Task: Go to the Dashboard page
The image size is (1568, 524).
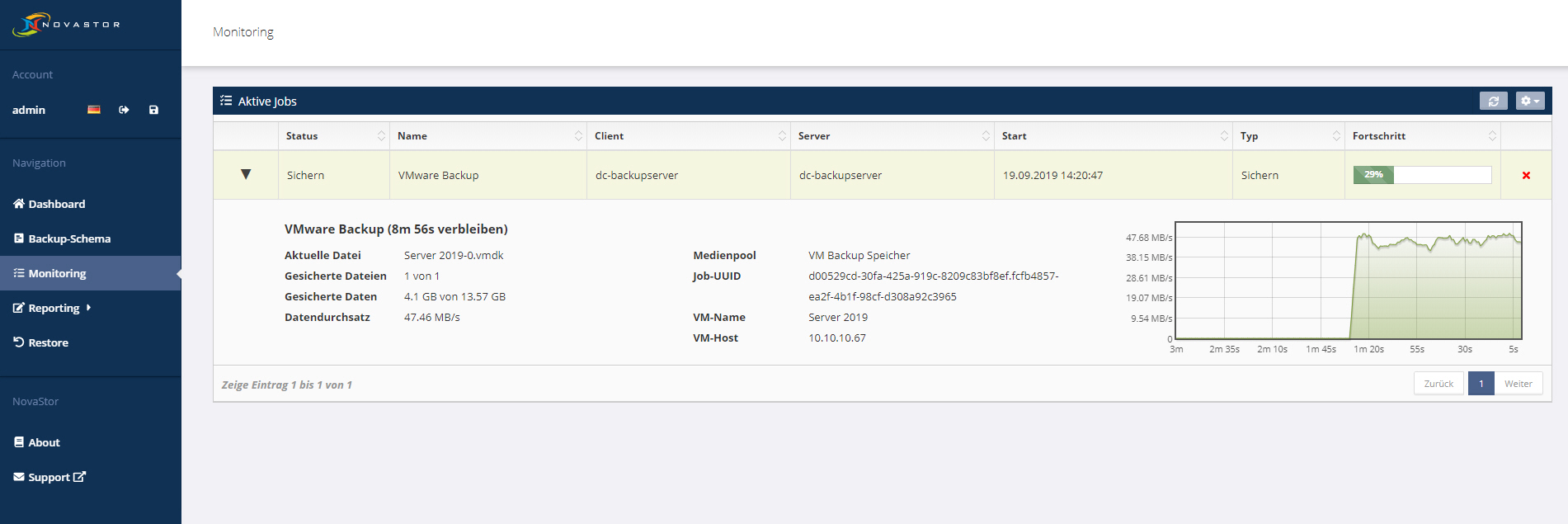Action: point(56,204)
